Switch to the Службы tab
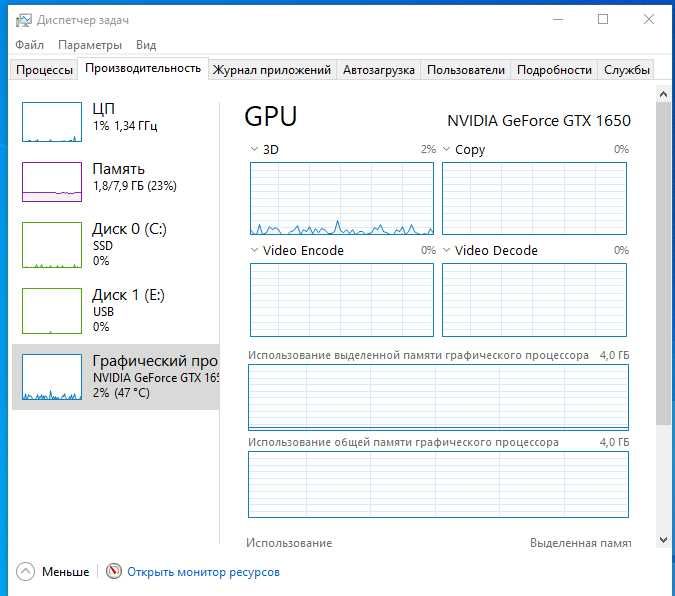Image resolution: width=675 pixels, height=596 pixels. [627, 70]
